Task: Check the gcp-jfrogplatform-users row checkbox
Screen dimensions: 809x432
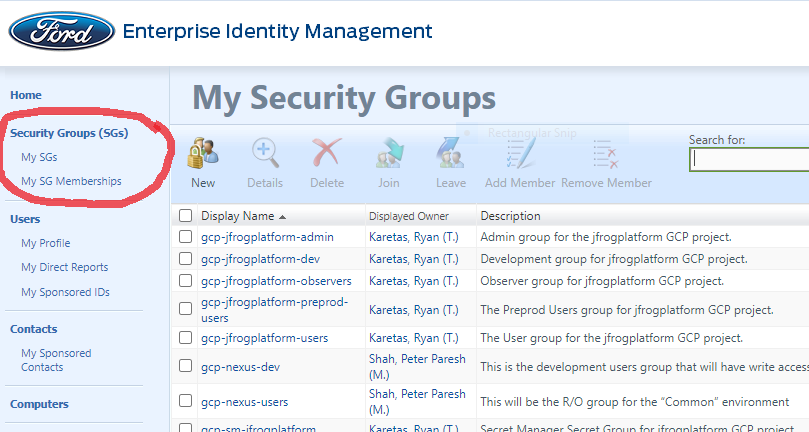Action: tap(185, 338)
